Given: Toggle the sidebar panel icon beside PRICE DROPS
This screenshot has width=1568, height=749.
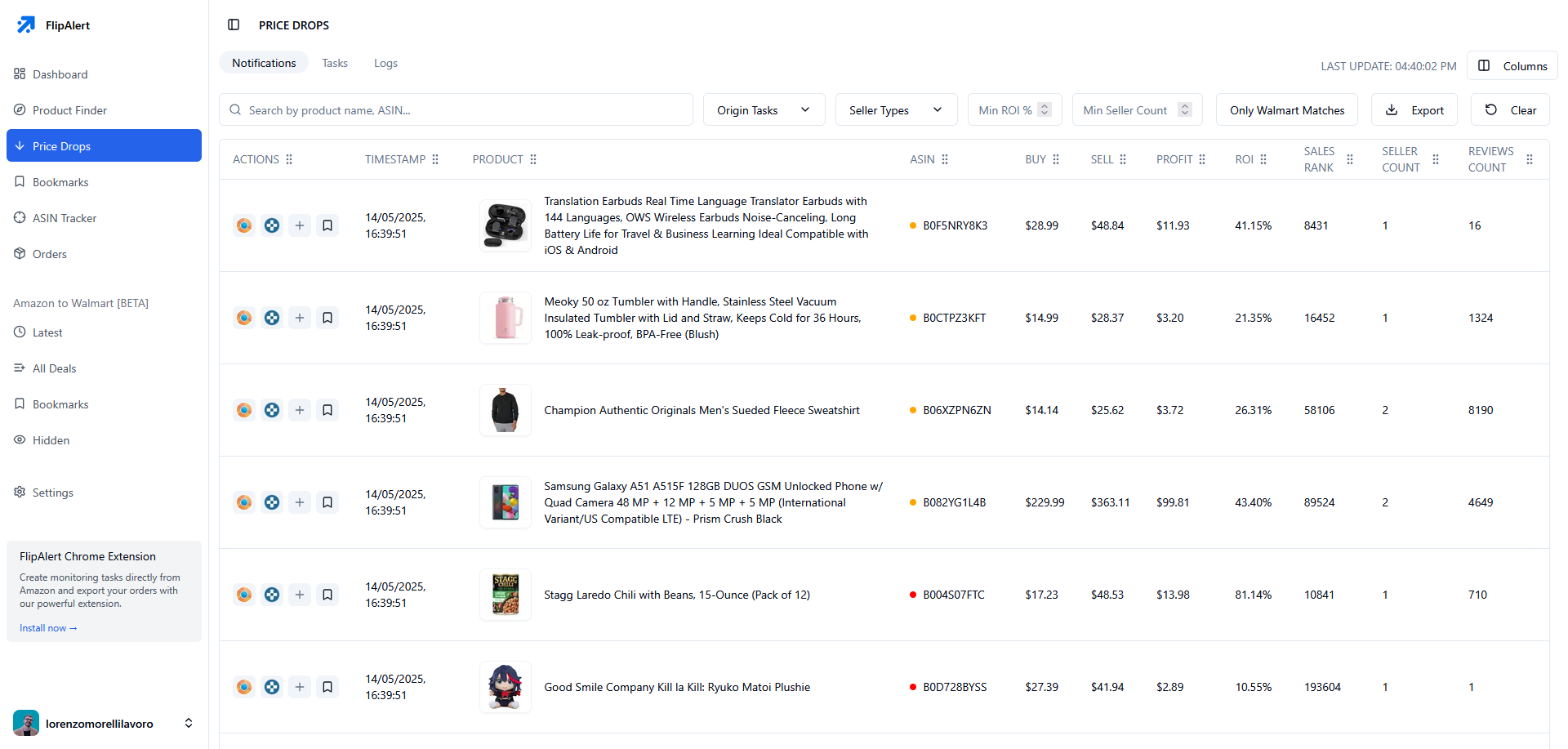Looking at the screenshot, I should (x=234, y=25).
